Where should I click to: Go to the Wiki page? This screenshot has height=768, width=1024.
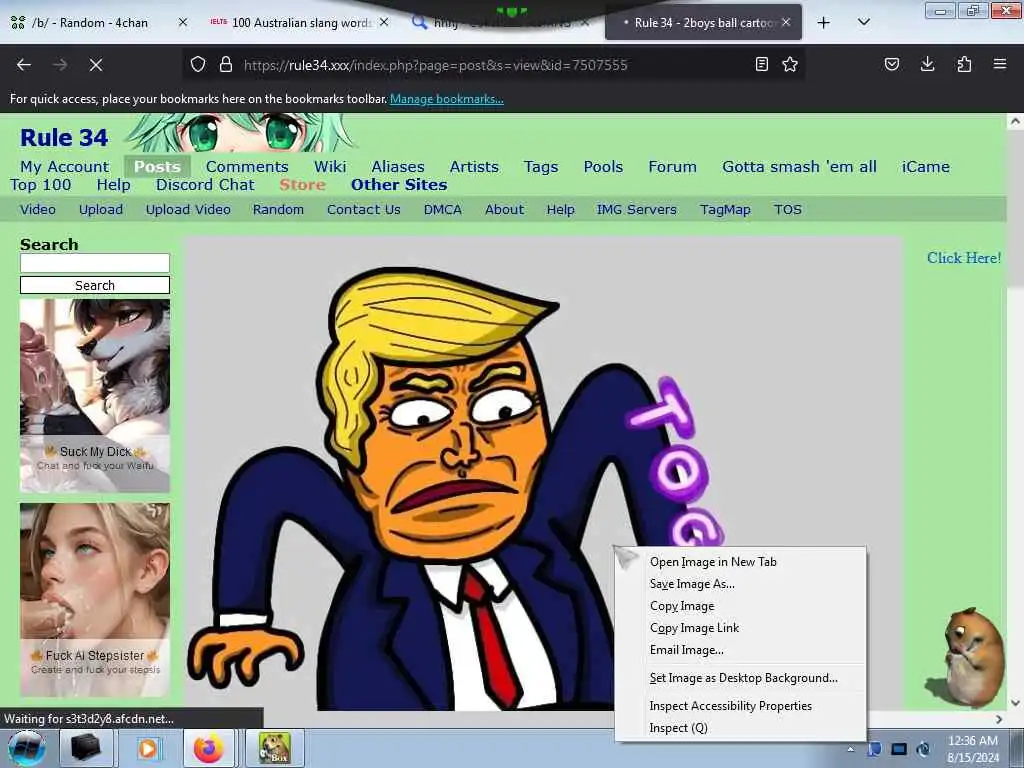pos(330,167)
